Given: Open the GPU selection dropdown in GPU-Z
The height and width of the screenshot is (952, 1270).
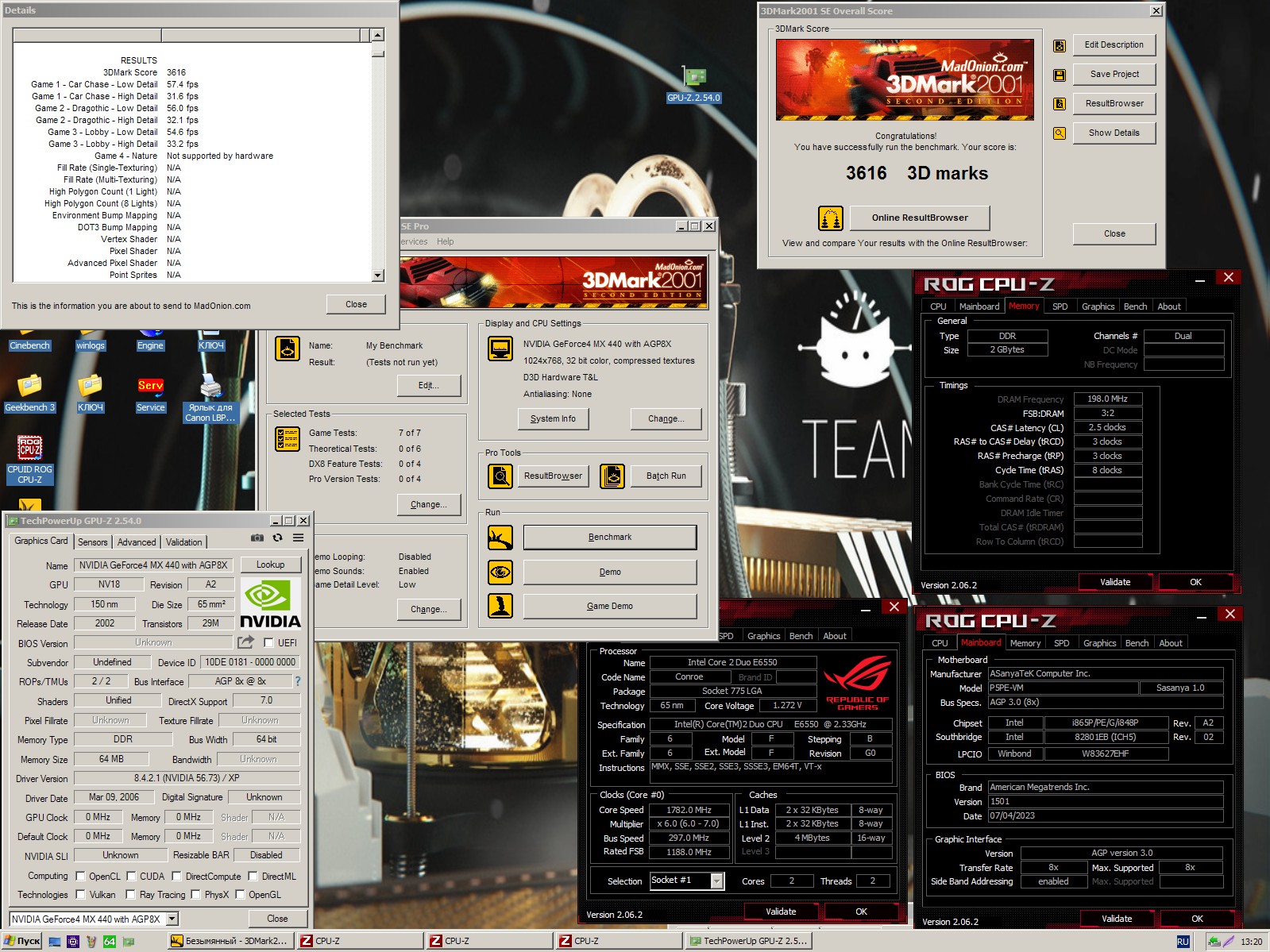Looking at the screenshot, I should pos(172,919).
